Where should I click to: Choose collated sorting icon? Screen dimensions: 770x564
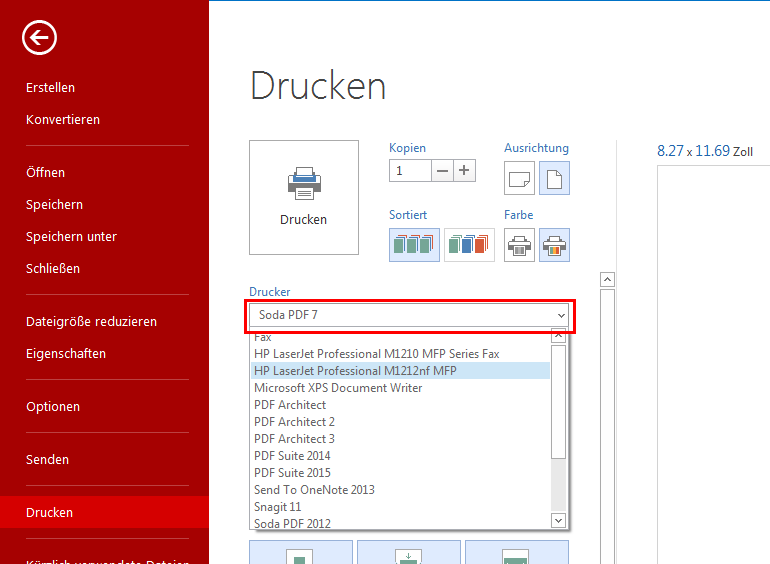pos(413,245)
